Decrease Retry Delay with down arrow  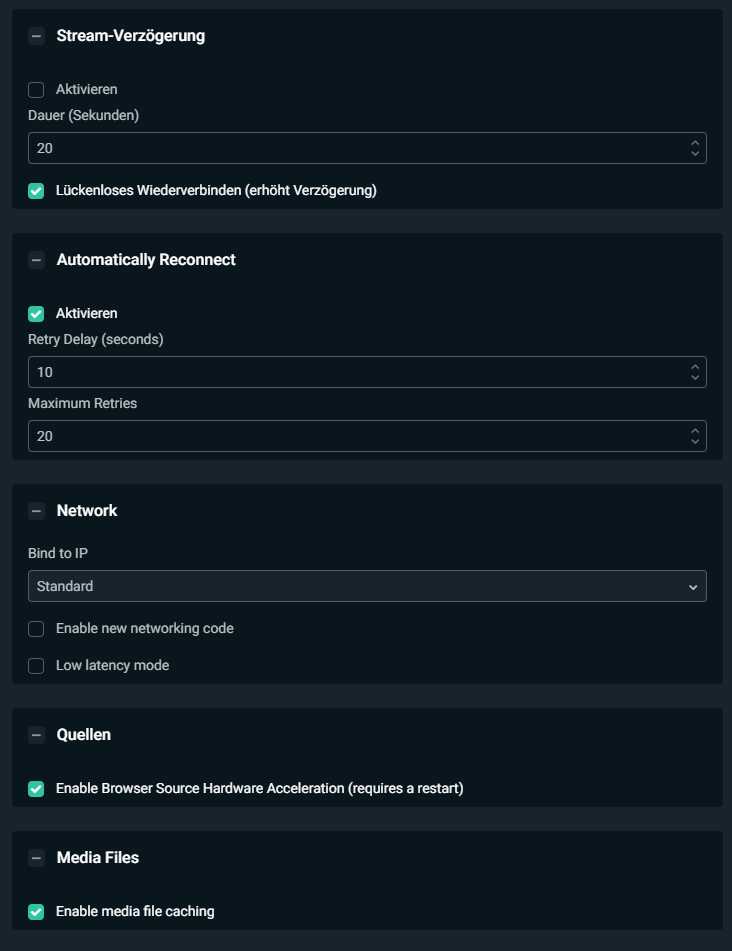[x=695, y=378]
